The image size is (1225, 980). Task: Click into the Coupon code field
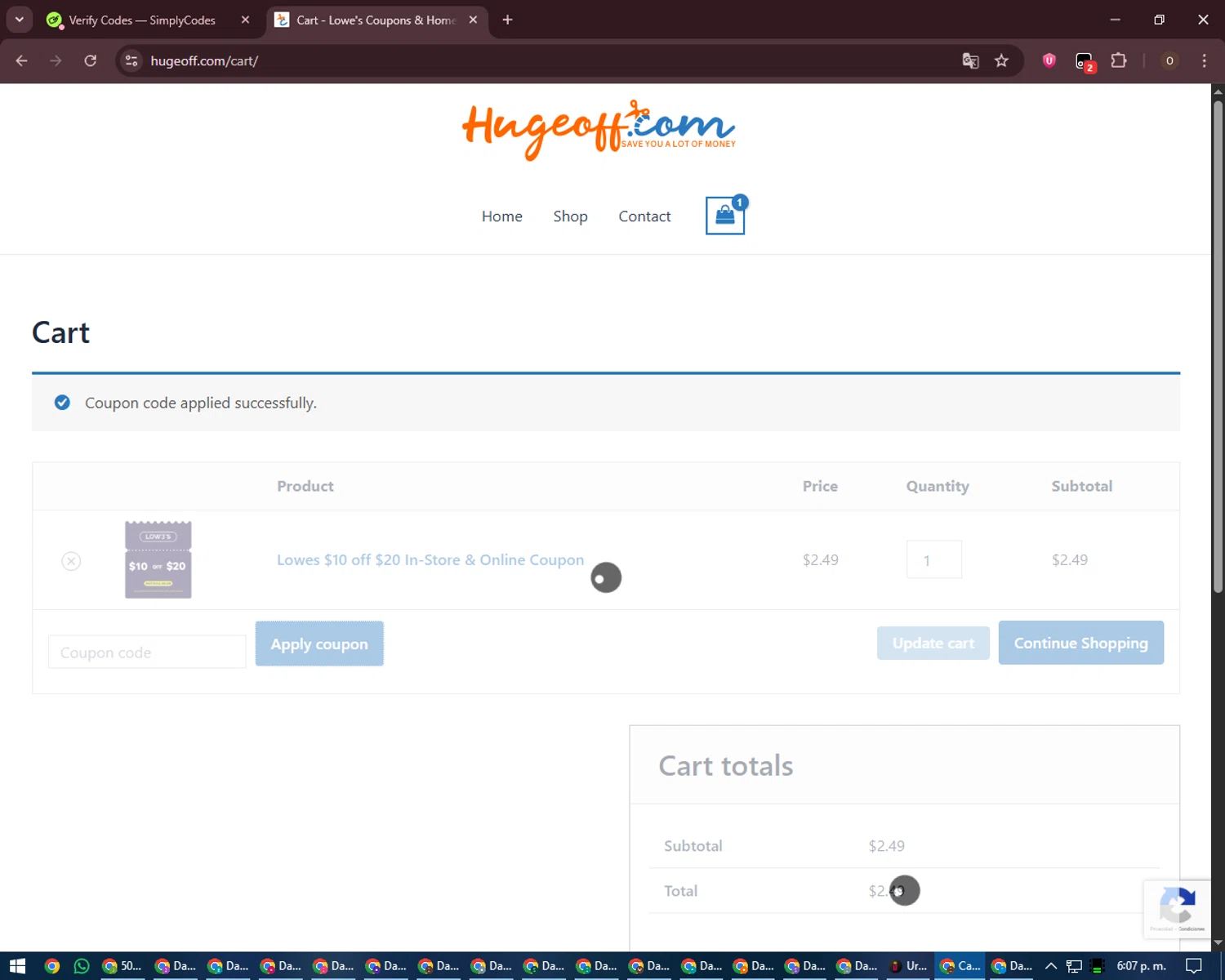tap(147, 652)
